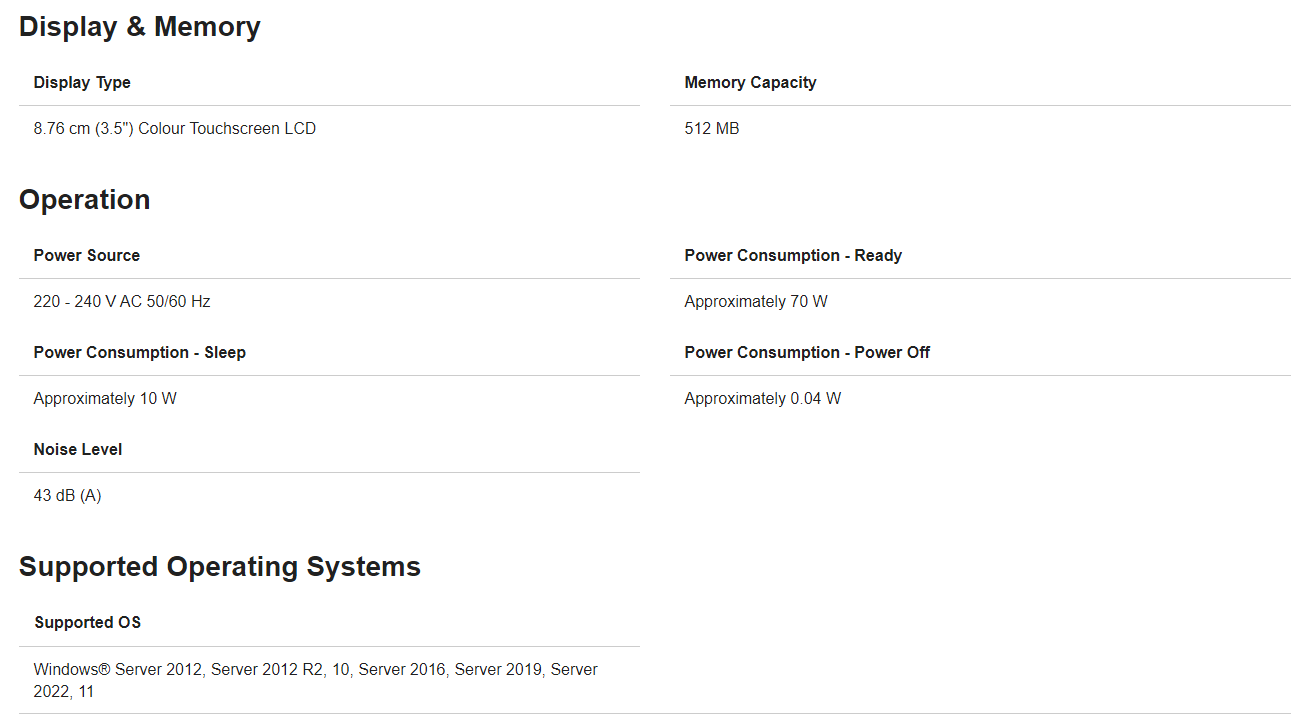This screenshot has width=1313, height=724.
Task: Click the '2022, 11' text line
Action: pyautogui.click(x=63, y=691)
